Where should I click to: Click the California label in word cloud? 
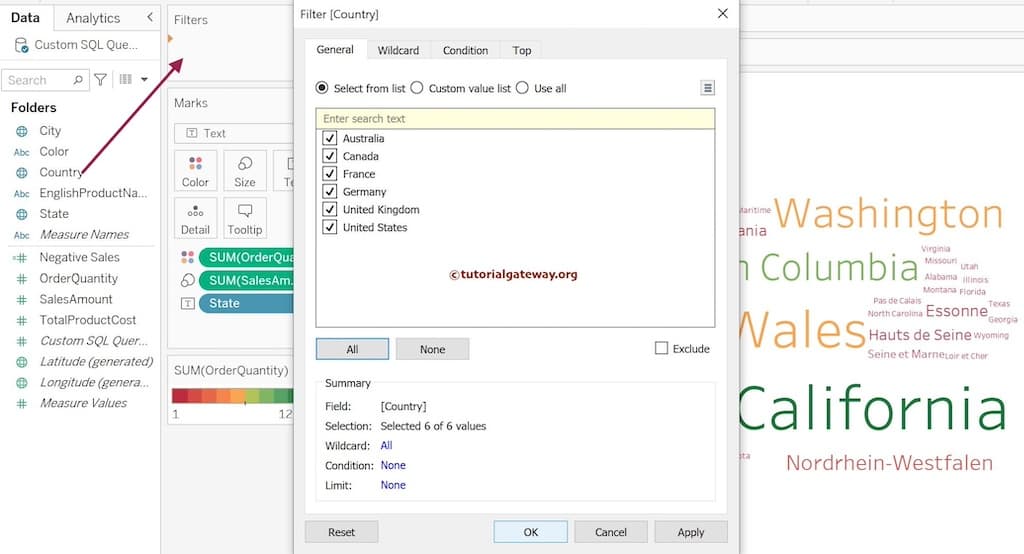(873, 408)
